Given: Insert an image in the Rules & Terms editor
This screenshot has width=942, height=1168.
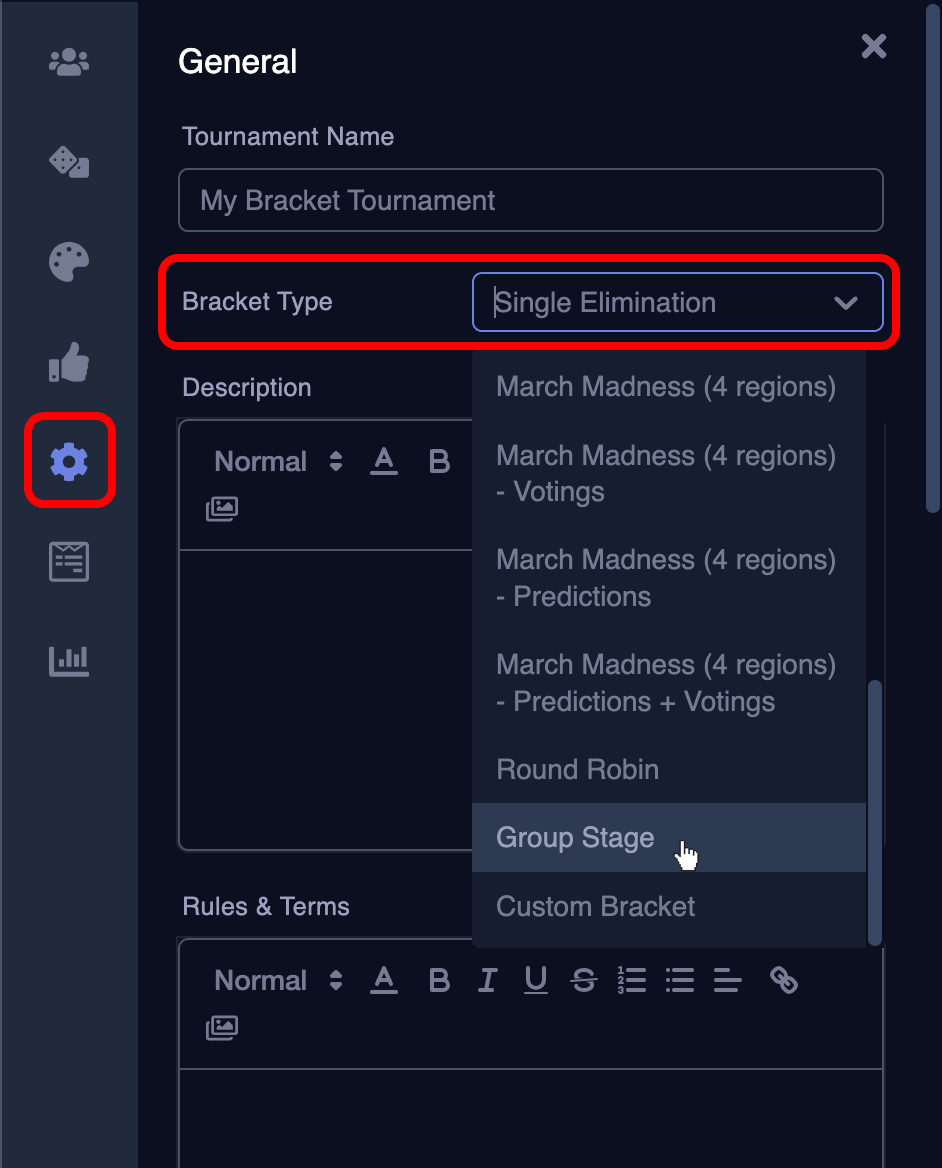Looking at the screenshot, I should point(221,1027).
